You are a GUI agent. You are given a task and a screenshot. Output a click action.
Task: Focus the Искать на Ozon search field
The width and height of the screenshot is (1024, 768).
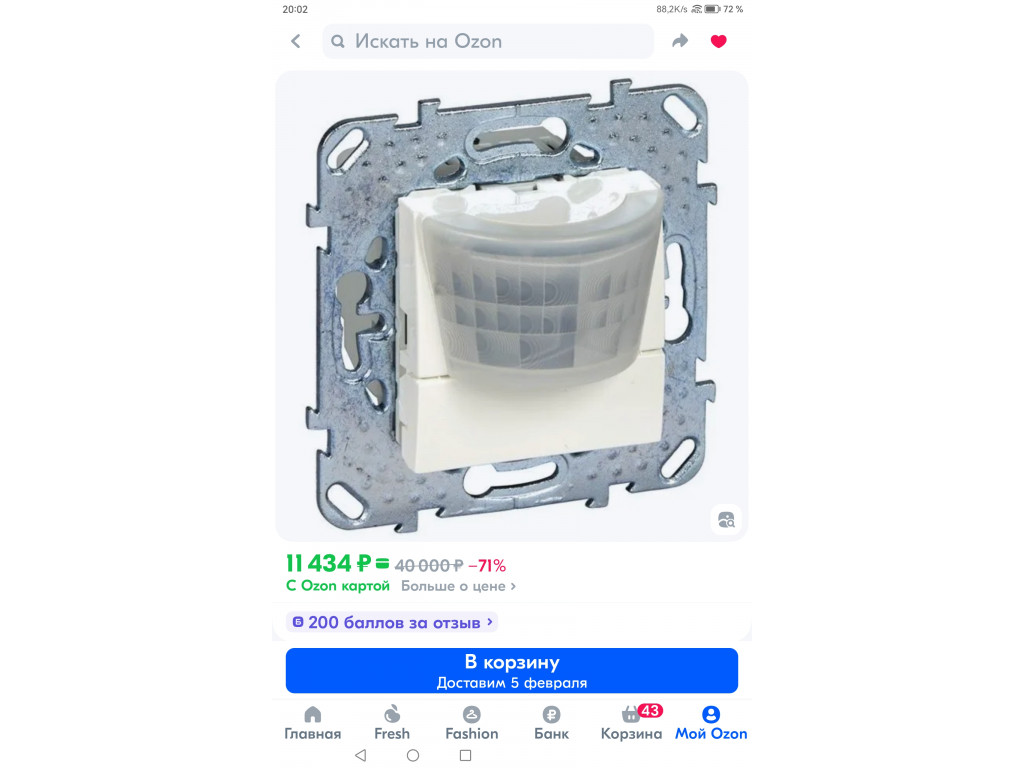488,41
